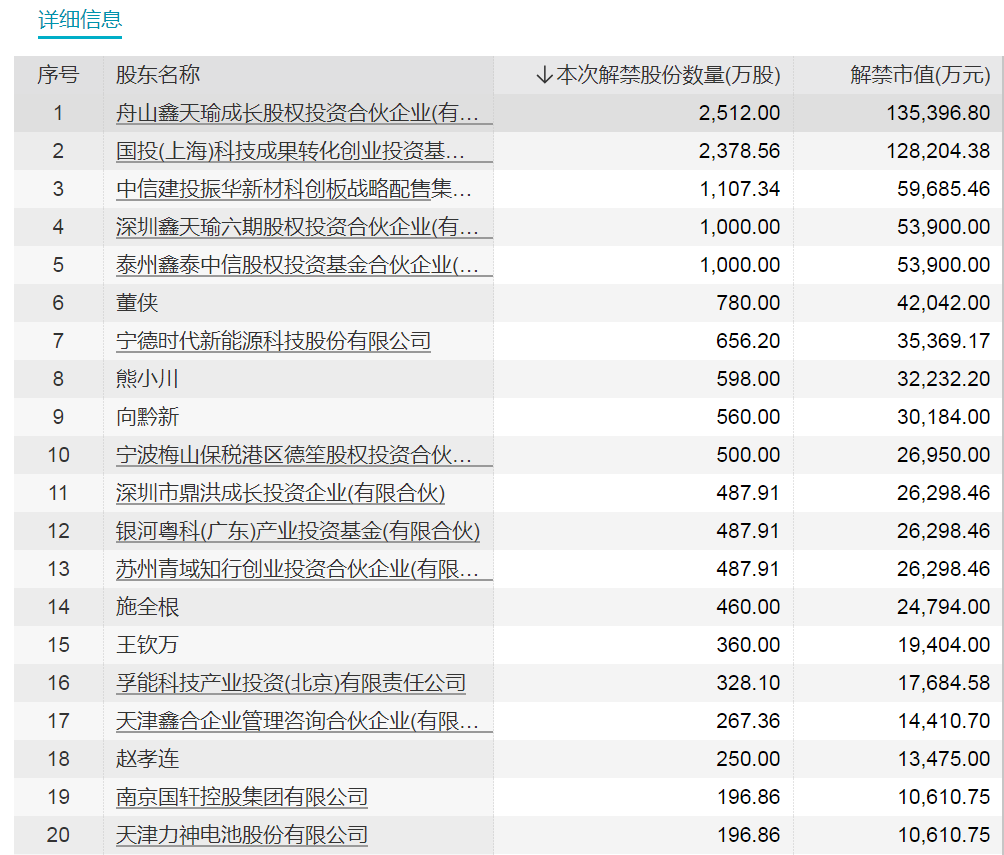The image size is (1004, 855).
Task: Click market value 13,475.00
Action: click(x=944, y=759)
